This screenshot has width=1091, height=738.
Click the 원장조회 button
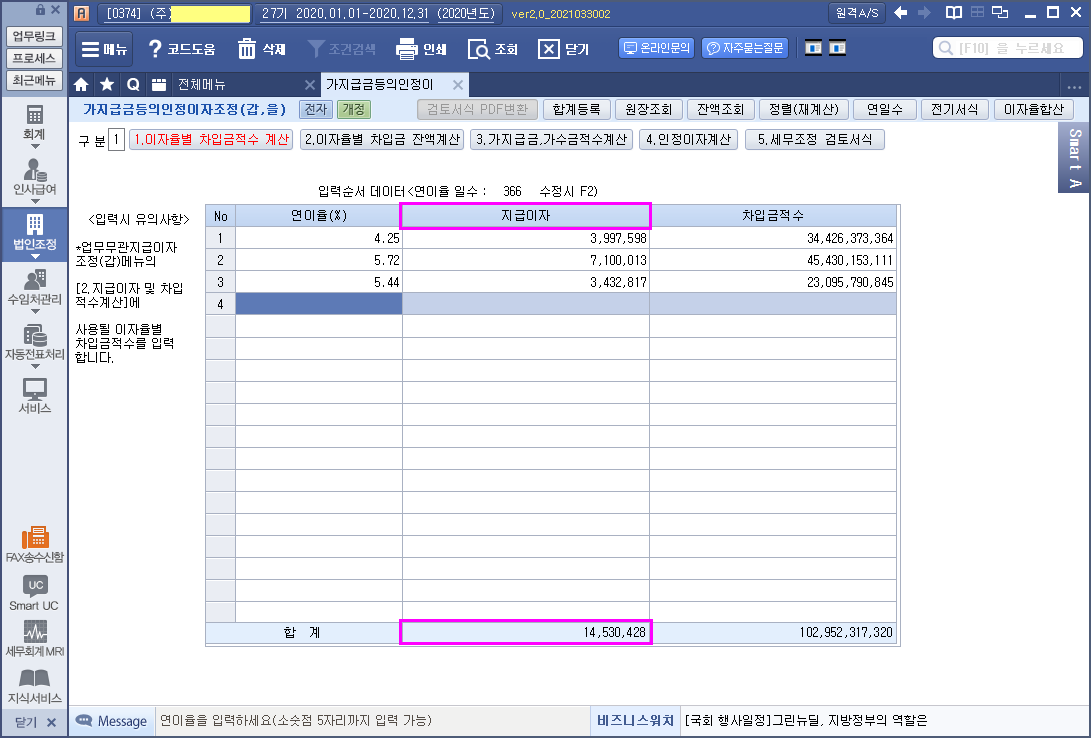point(648,109)
